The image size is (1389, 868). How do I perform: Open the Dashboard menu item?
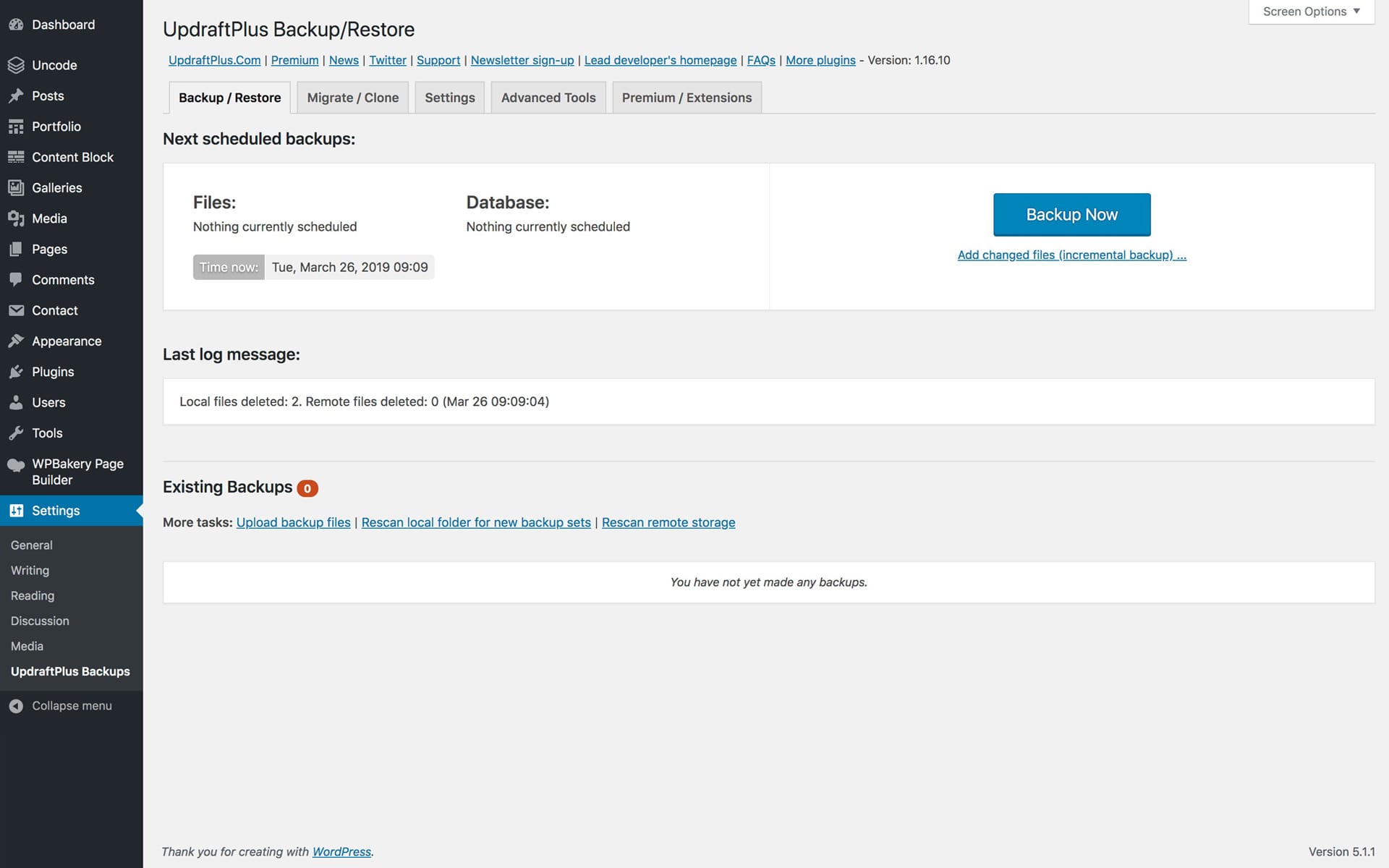pyautogui.click(x=72, y=25)
